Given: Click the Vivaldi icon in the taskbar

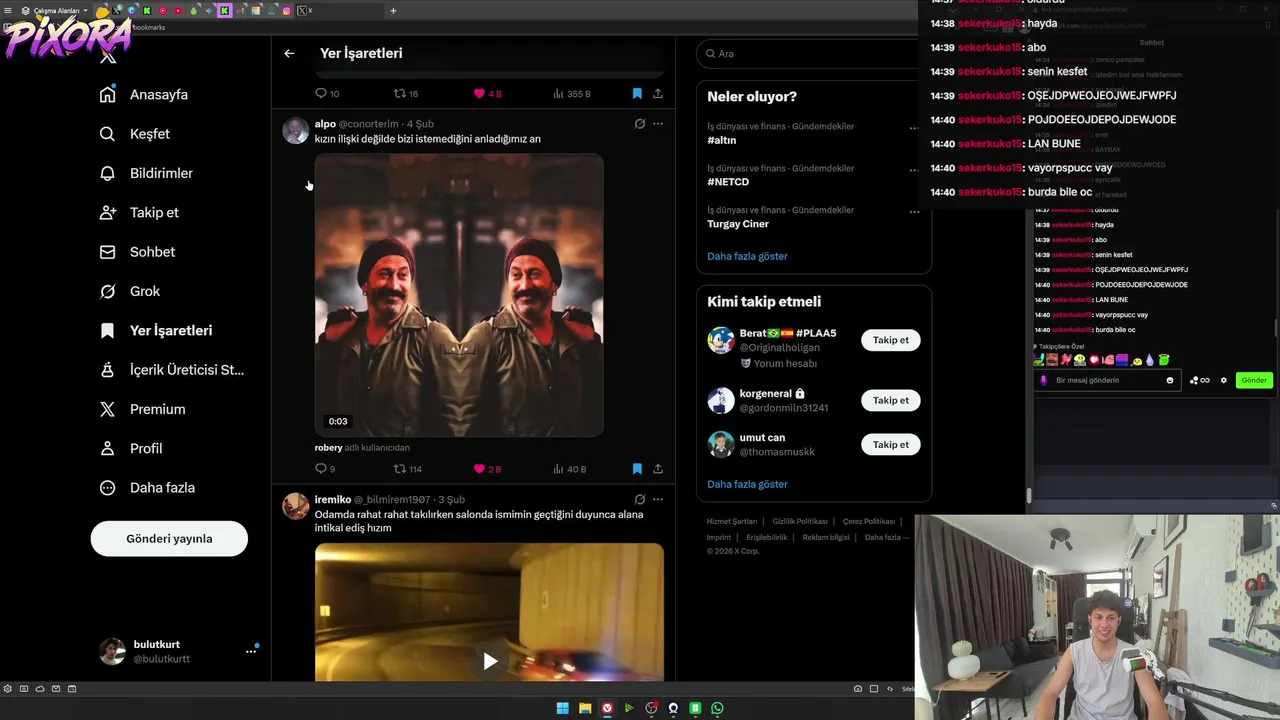Looking at the screenshot, I should coord(606,708).
